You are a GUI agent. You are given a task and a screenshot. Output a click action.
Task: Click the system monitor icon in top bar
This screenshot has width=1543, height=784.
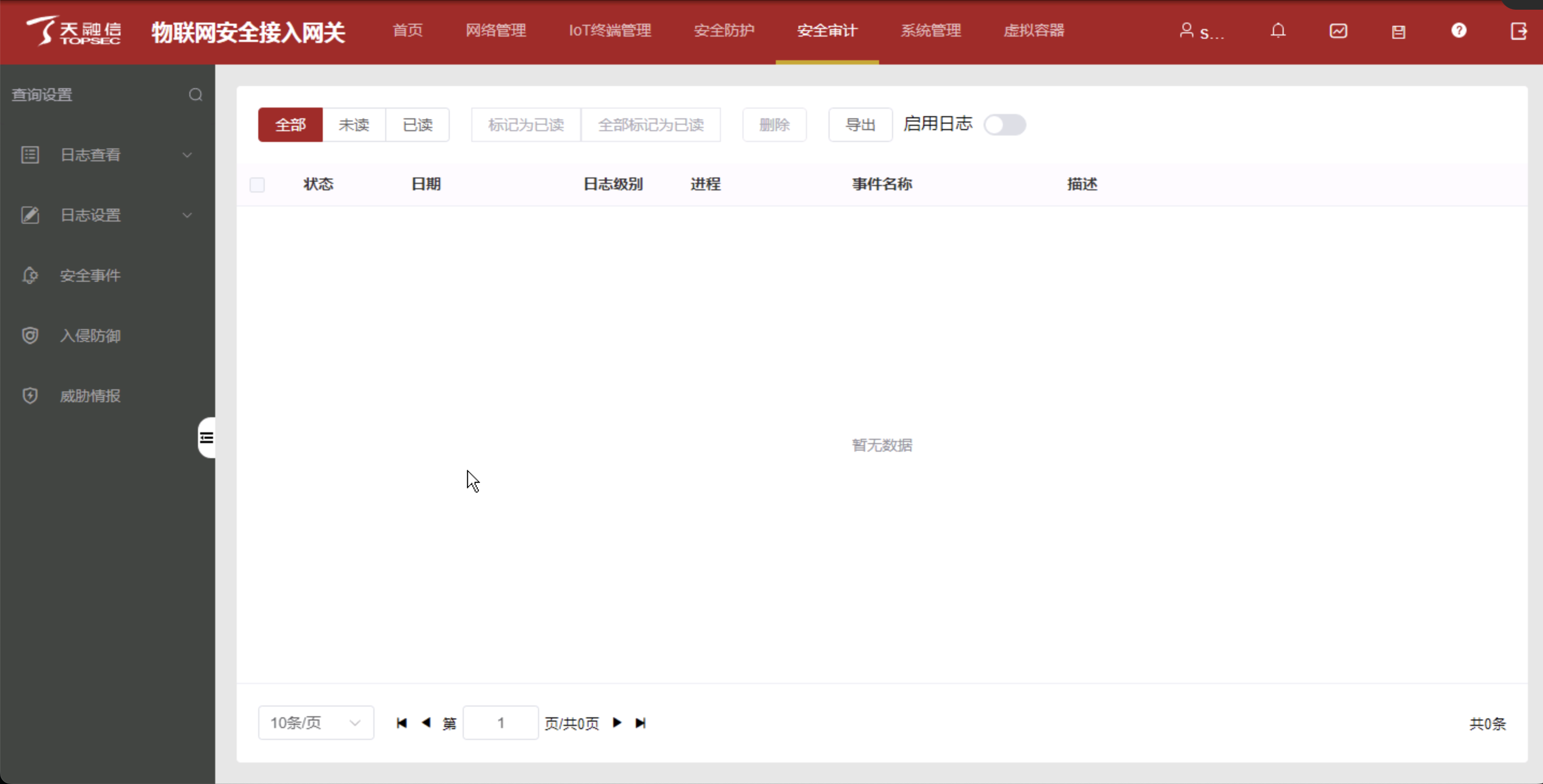tap(1338, 31)
